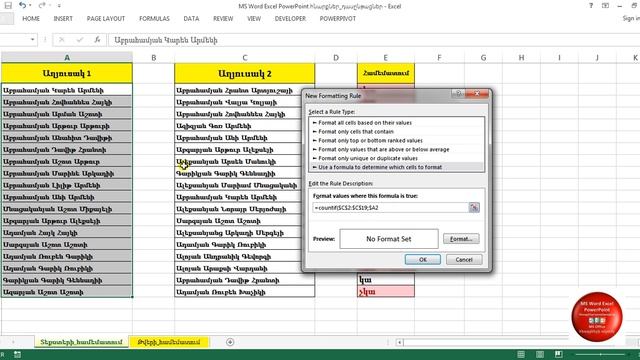Add a new sheet with plus icon

[230, 342]
